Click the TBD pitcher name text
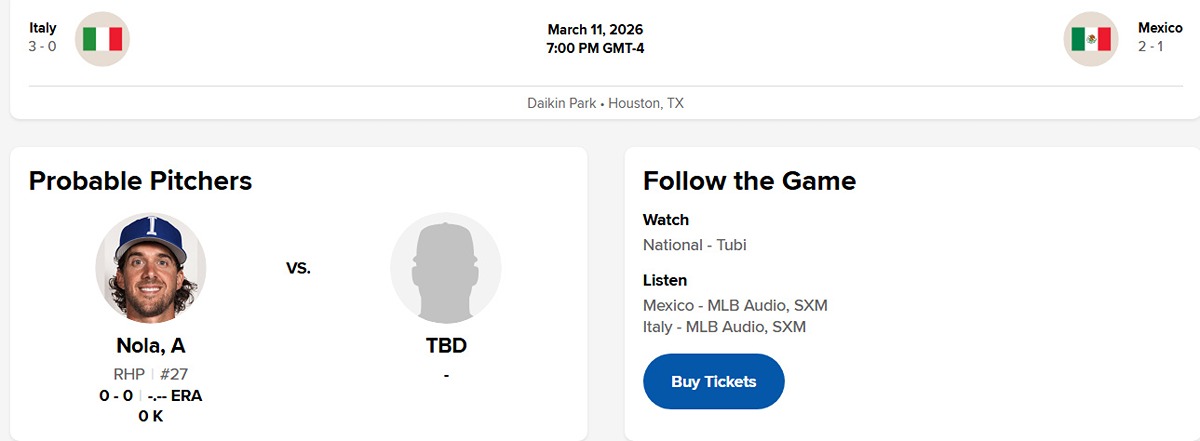Viewport: 1200px width, 441px height. click(446, 346)
